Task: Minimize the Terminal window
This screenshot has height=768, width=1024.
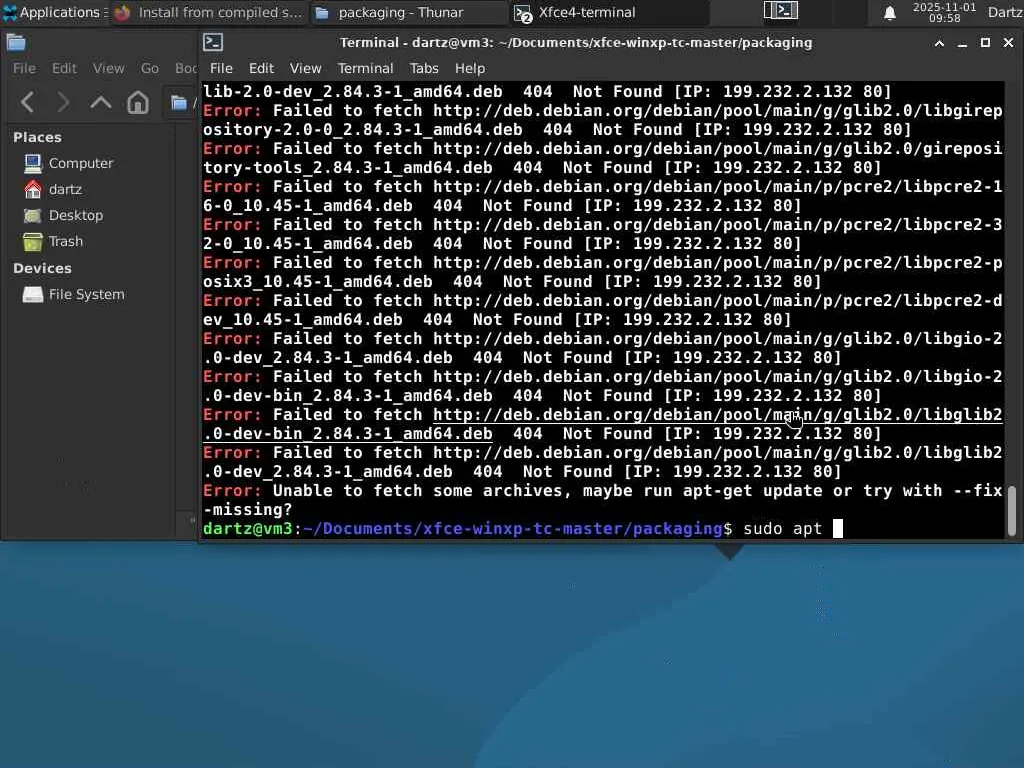Action: click(x=962, y=43)
